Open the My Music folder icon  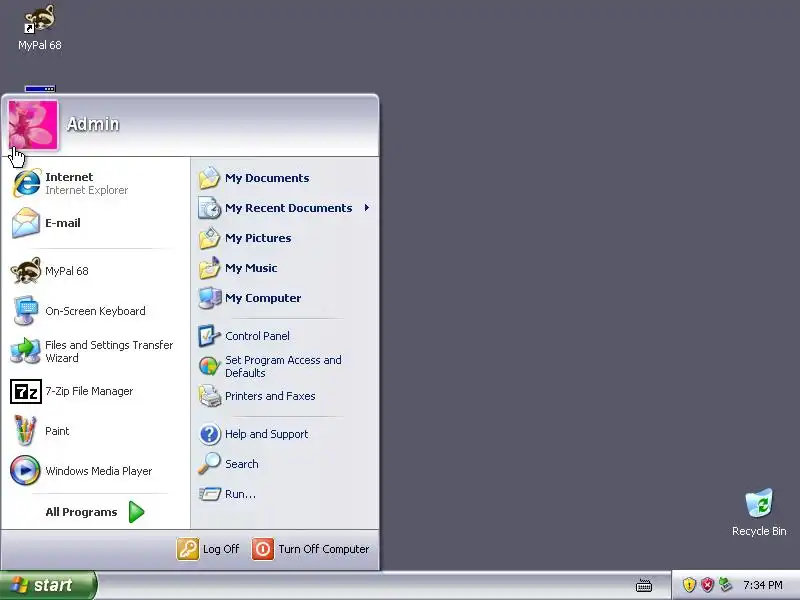[x=209, y=268]
